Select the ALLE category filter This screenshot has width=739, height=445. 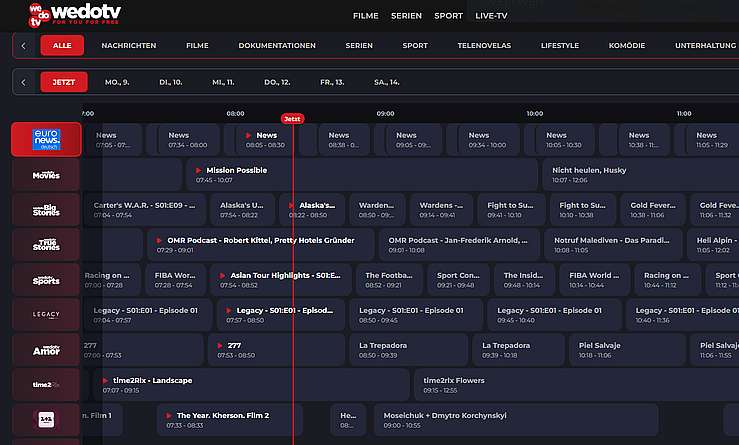tap(62, 46)
